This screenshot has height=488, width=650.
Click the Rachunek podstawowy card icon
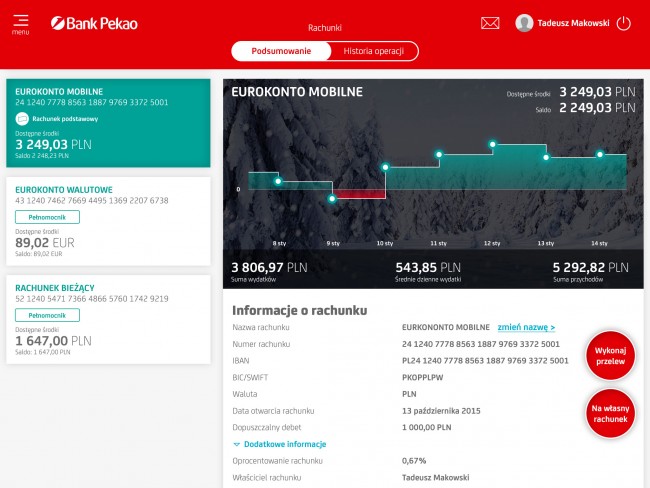[22, 119]
